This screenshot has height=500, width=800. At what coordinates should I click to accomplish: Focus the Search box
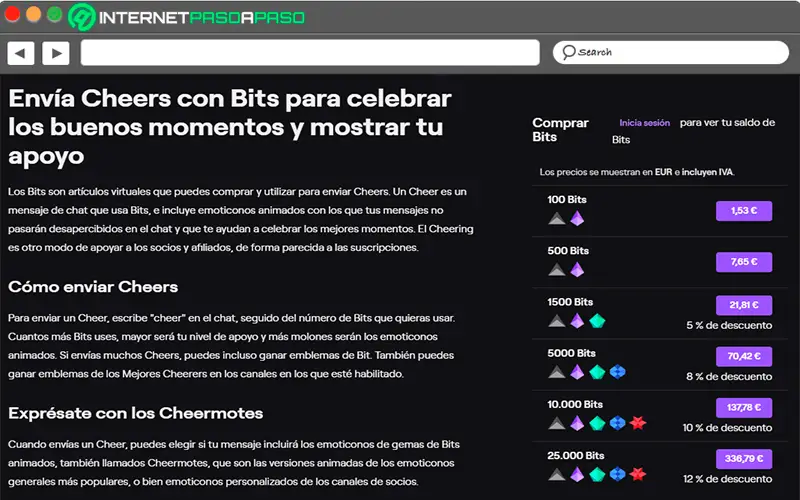(x=670, y=52)
